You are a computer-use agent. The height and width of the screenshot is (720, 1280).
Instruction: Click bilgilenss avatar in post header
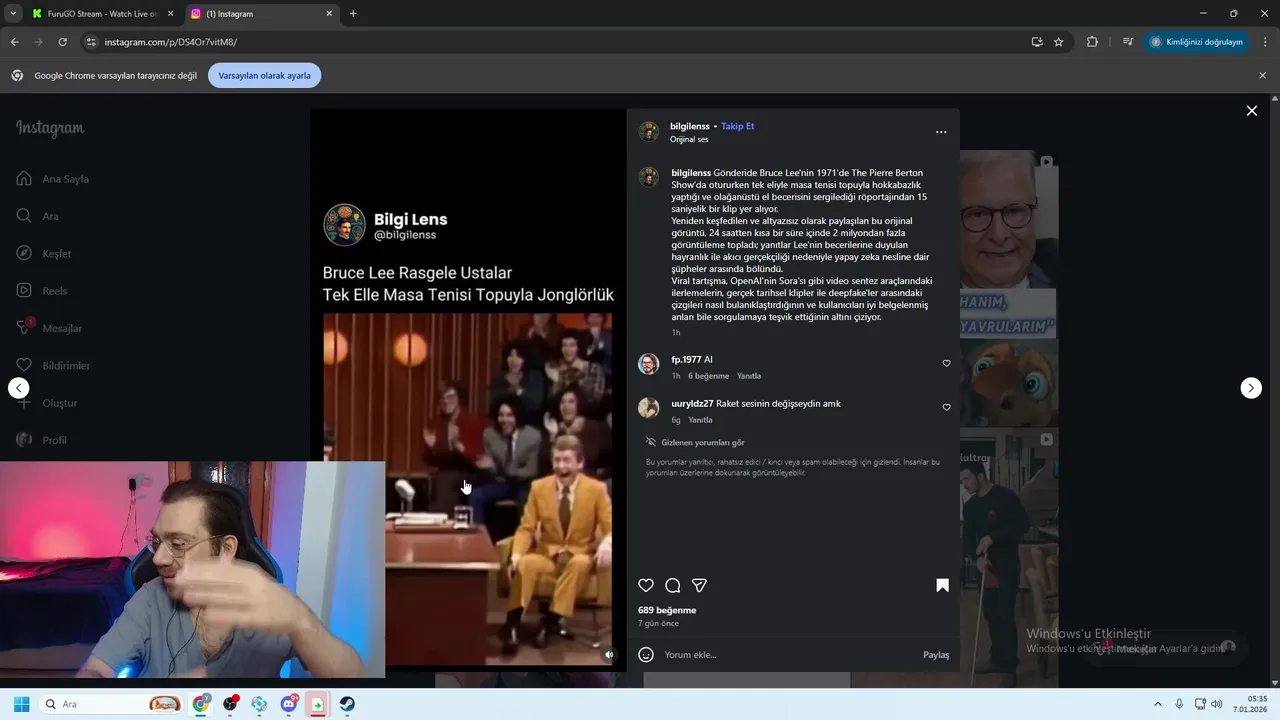pos(649,132)
